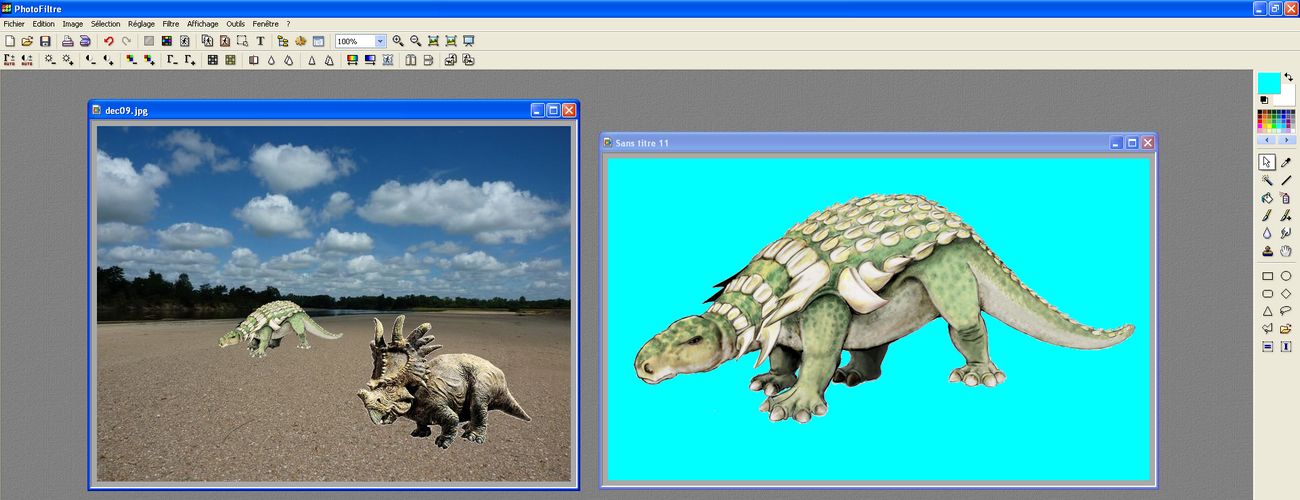Click the Save floppy disk icon
Viewport: 1300px width, 500px height.
tap(45, 41)
